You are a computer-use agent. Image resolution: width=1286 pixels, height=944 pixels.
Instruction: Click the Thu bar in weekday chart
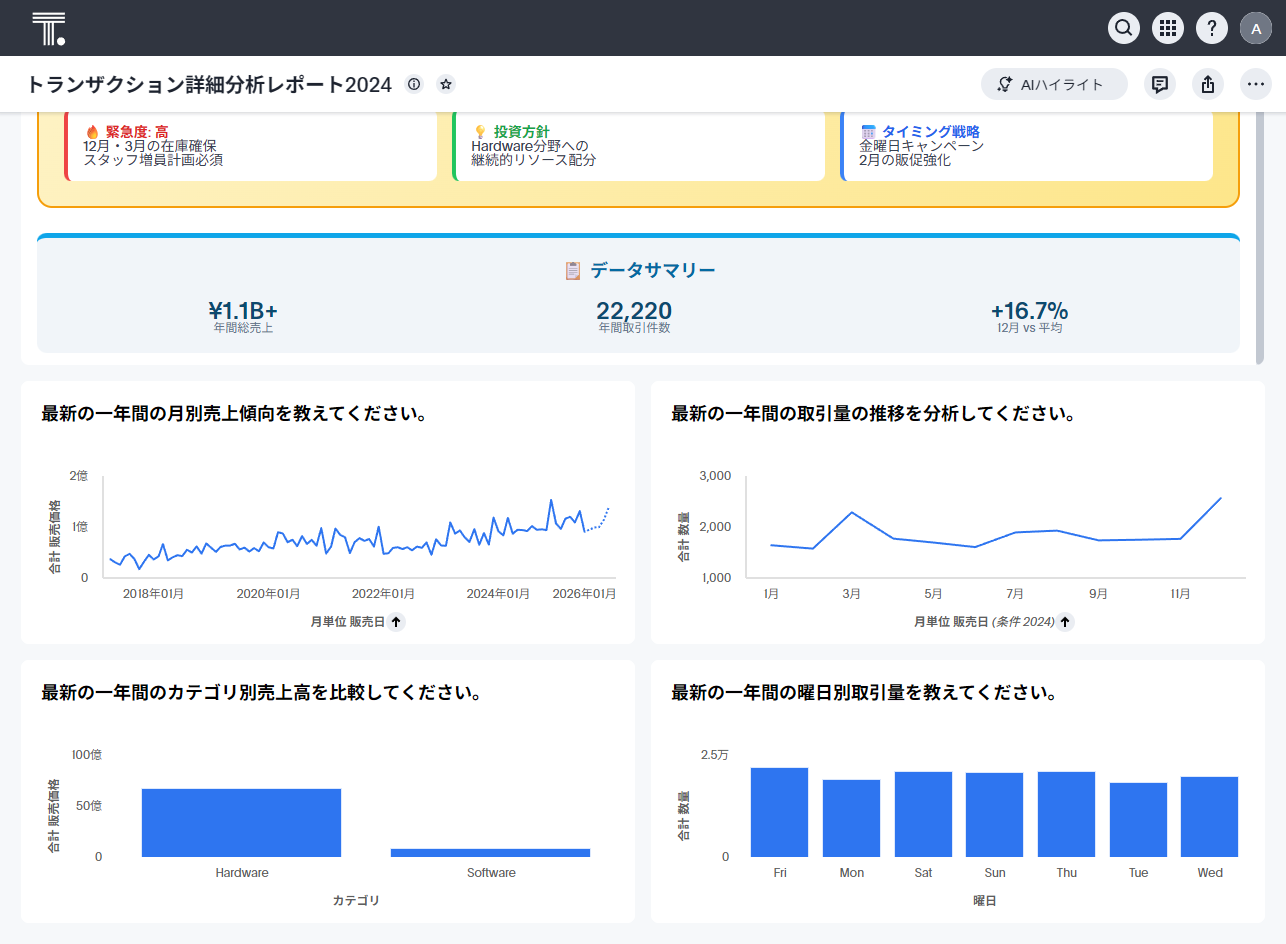click(1066, 814)
